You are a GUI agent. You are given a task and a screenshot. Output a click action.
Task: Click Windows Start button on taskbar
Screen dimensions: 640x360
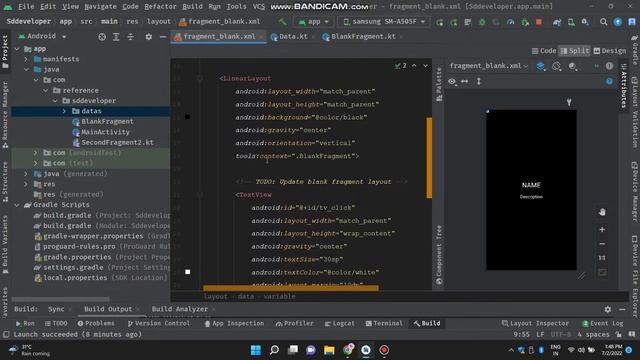pos(256,350)
